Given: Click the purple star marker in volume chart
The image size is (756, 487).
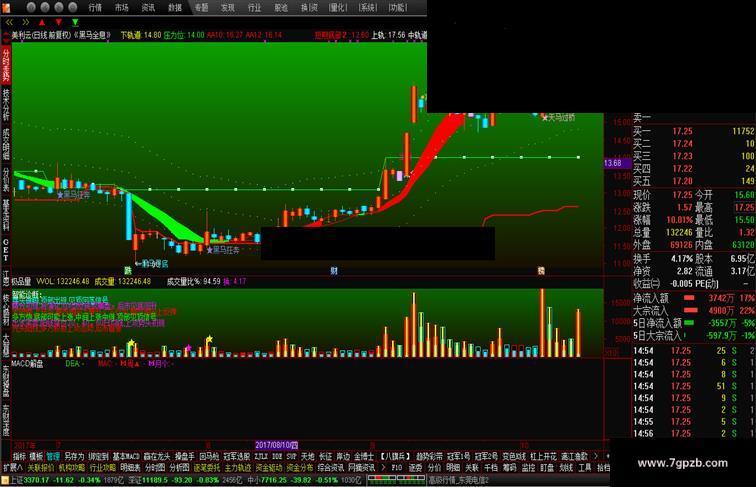Looking at the screenshot, I should [189, 347].
